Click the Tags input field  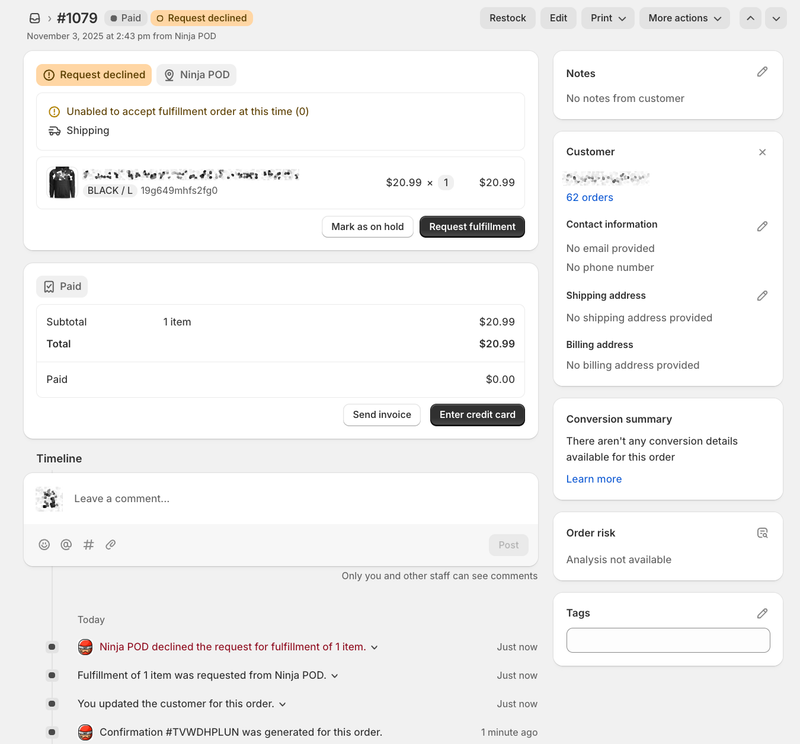click(667, 641)
